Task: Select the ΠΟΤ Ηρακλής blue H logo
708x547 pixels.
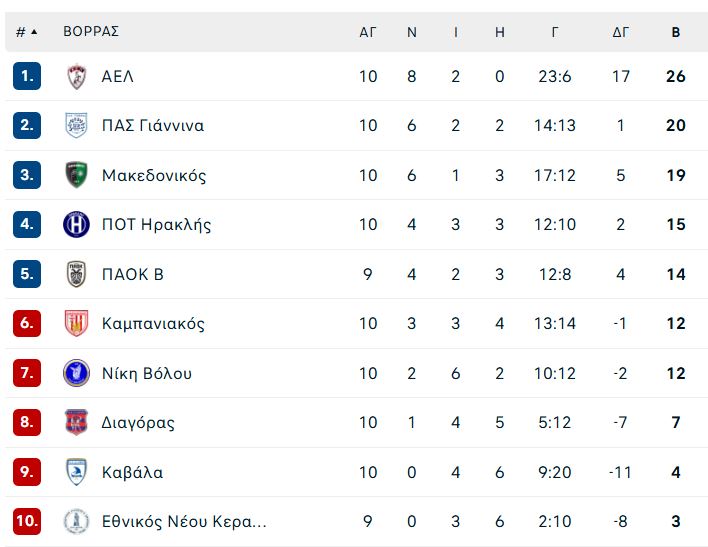Action: [76, 224]
